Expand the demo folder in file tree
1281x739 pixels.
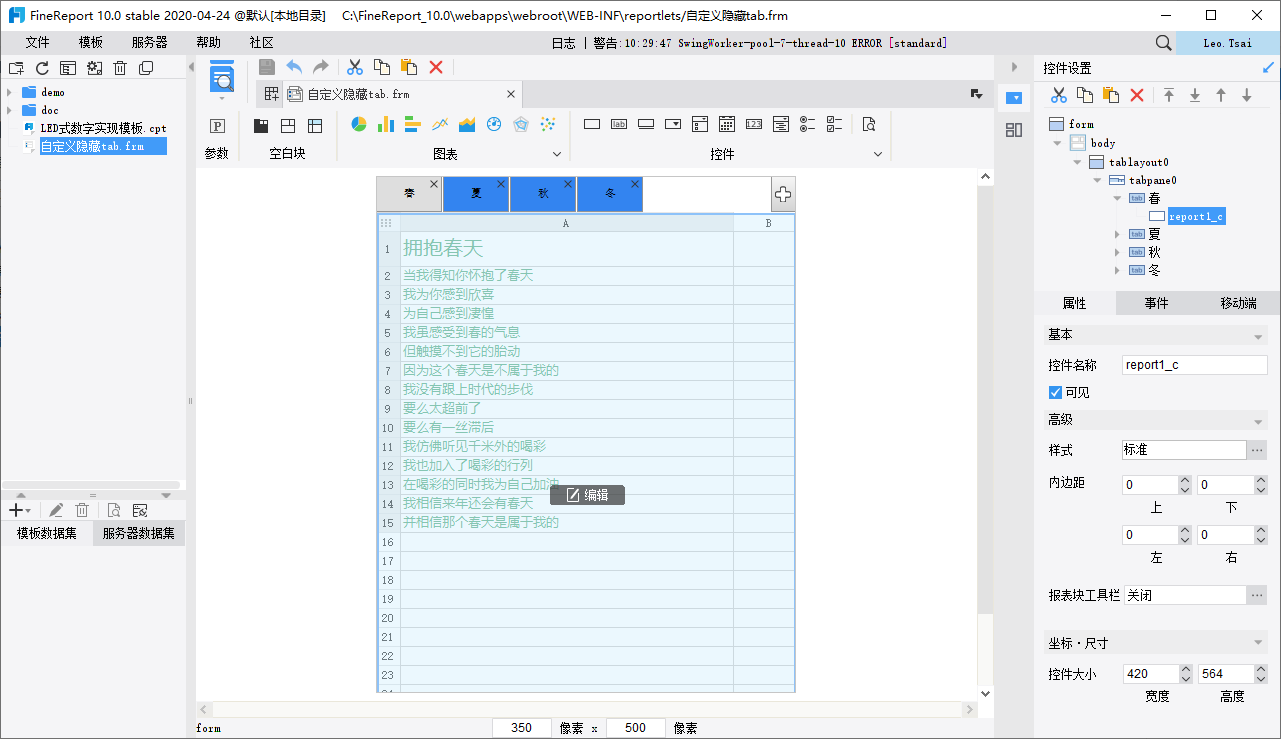click(x=9, y=92)
